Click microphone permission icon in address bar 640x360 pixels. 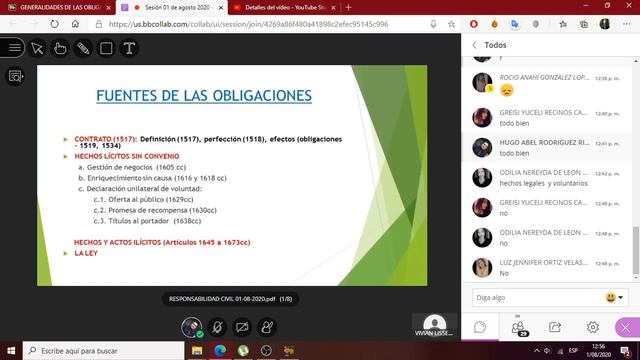433,24
